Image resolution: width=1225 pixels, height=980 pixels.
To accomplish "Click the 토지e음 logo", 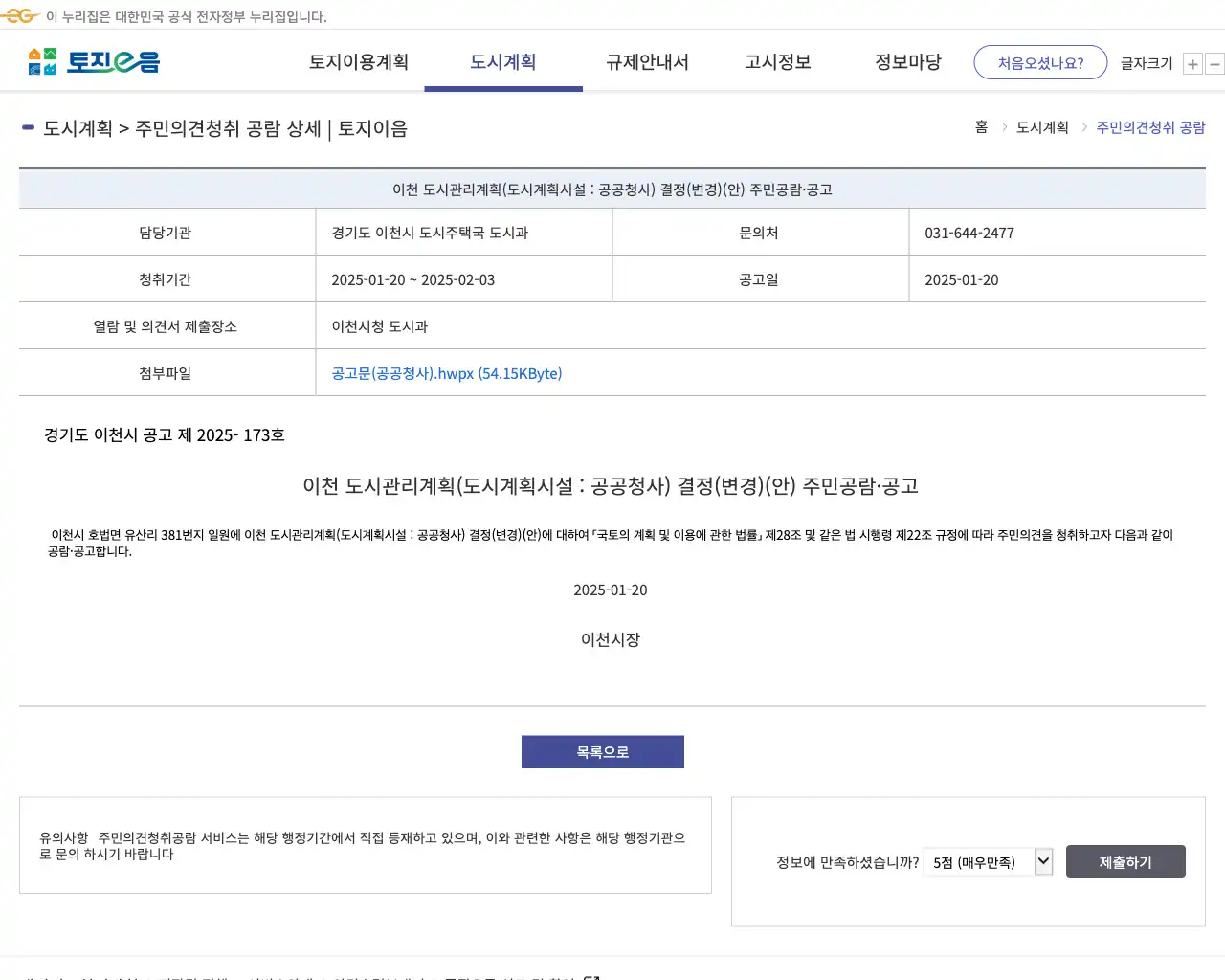I will point(93,61).
